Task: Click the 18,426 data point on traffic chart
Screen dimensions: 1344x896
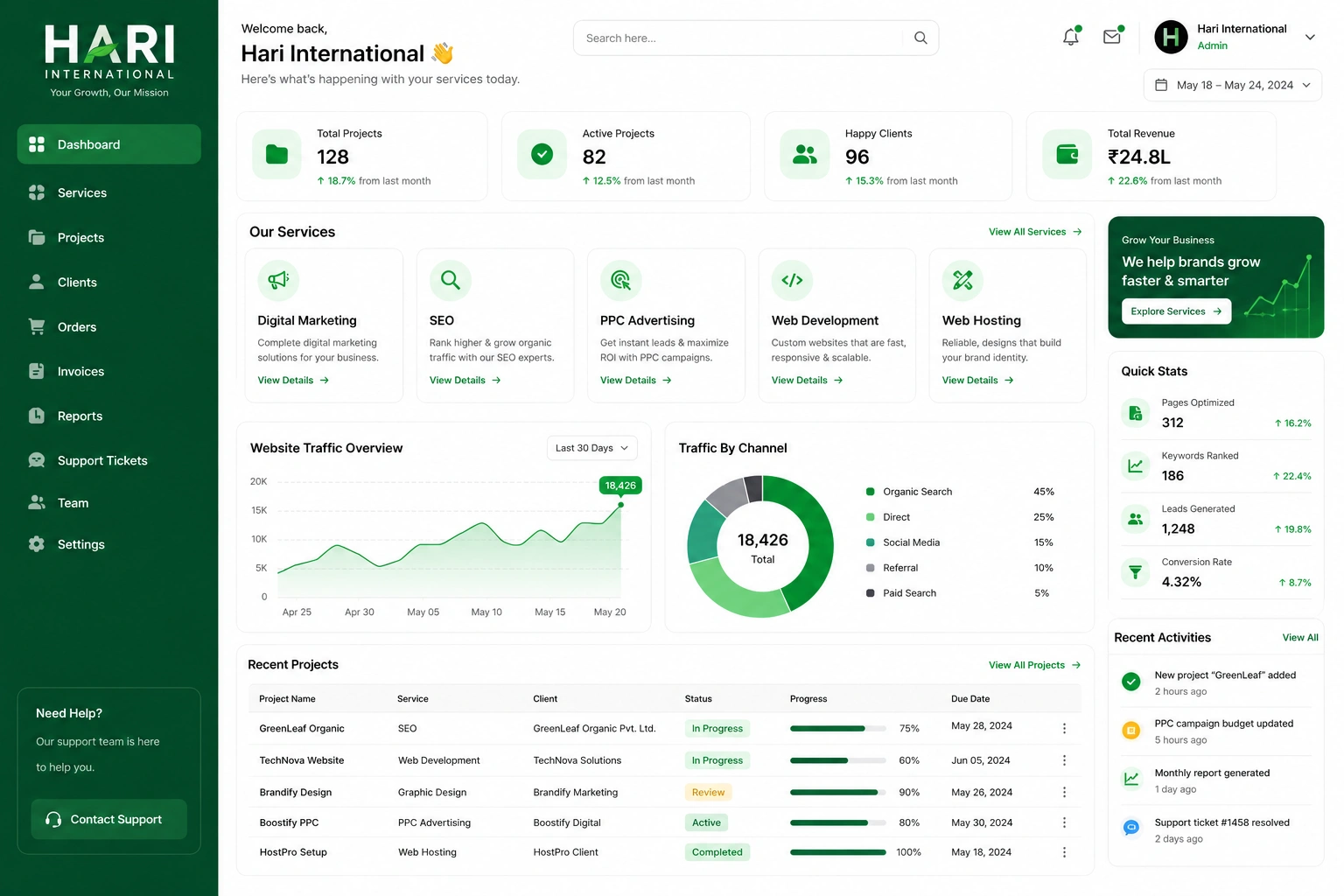Action: [x=621, y=505]
